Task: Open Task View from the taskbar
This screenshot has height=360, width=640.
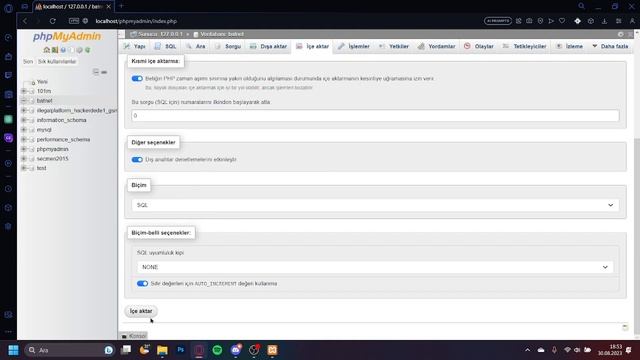Action: click(x=126, y=350)
